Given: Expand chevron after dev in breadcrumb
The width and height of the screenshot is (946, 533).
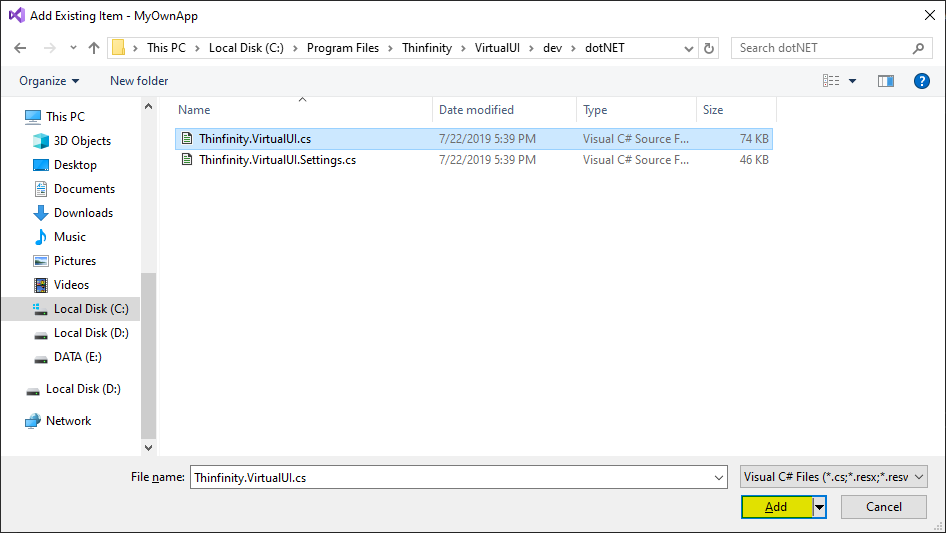Looking at the screenshot, I should [573, 48].
